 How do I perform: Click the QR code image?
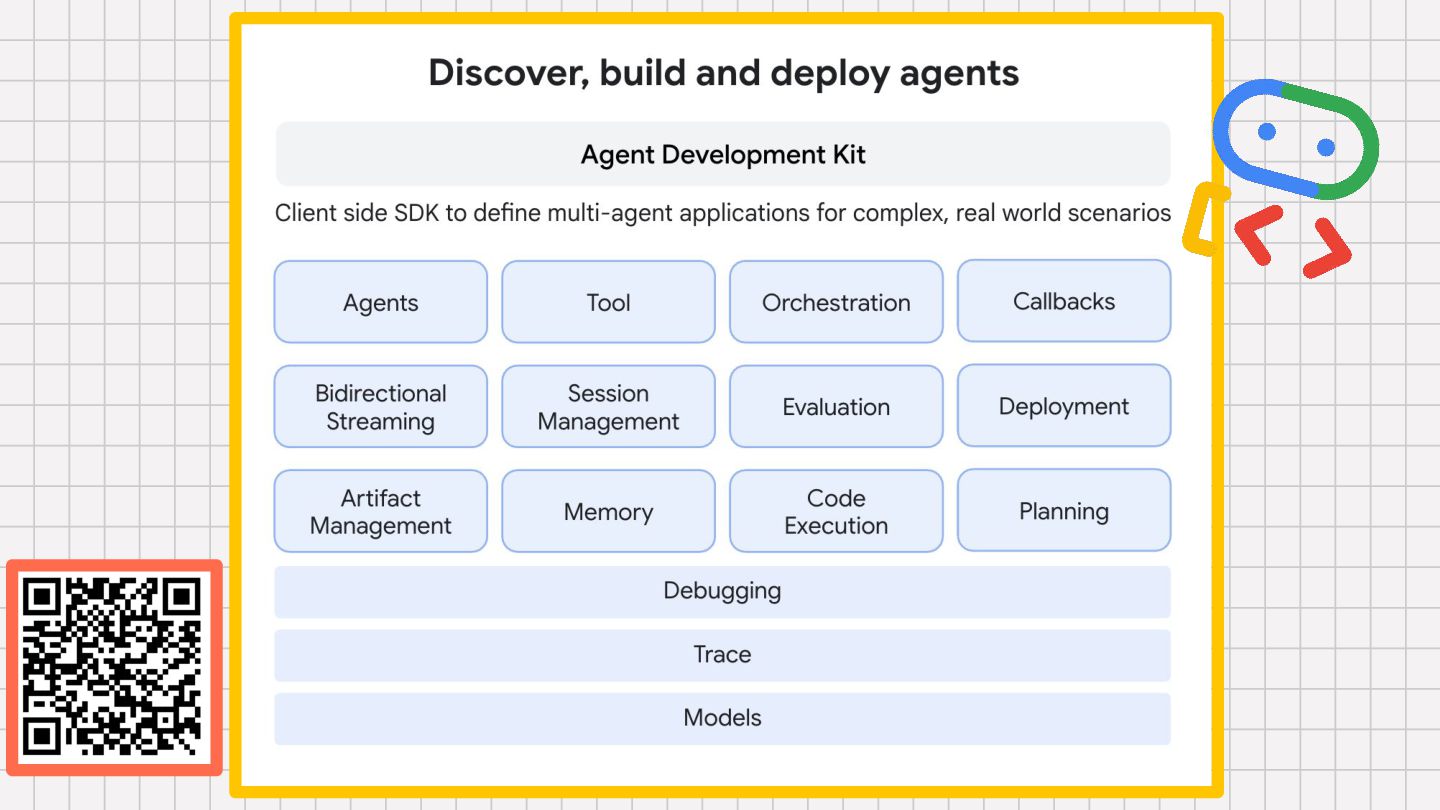coord(113,667)
